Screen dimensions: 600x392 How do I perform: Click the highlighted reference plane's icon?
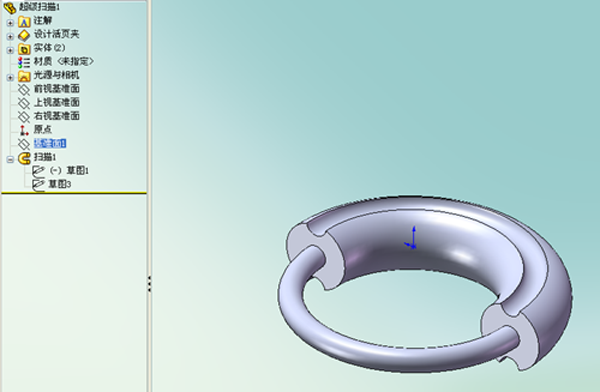click(x=24, y=144)
